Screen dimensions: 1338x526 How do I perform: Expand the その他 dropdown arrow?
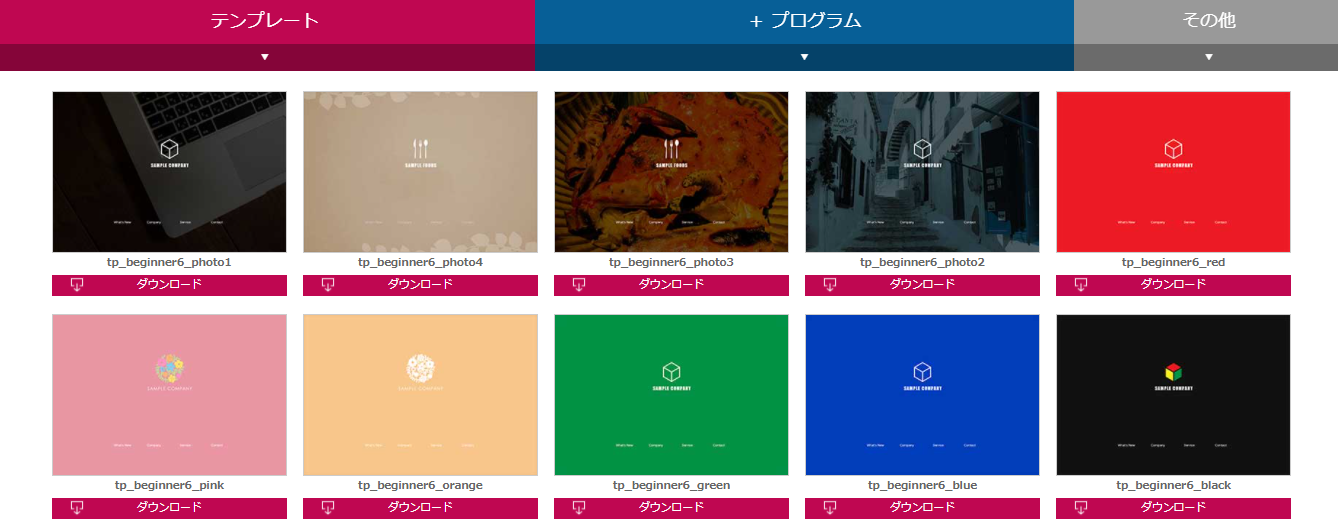pyautogui.click(x=1208, y=57)
